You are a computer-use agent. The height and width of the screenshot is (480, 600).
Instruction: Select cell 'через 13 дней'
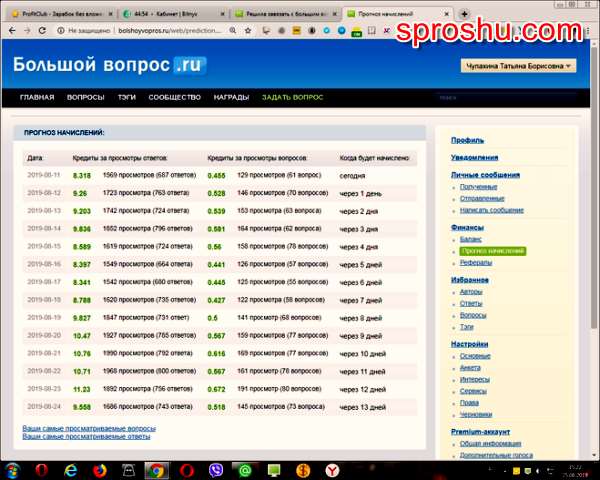[x=362, y=407]
